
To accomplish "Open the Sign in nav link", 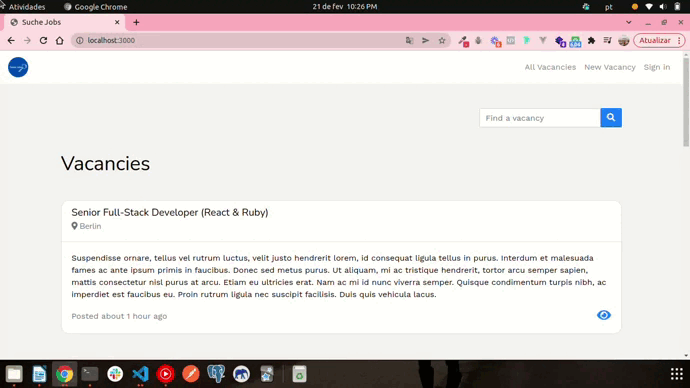I will point(657,67).
